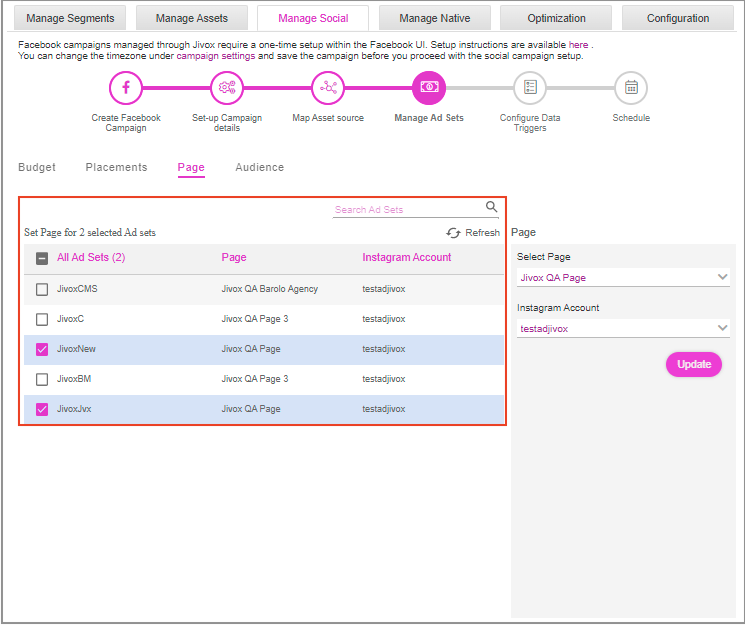745x625 pixels.
Task: Open the Optimization tab
Action: pyautogui.click(x=556, y=18)
